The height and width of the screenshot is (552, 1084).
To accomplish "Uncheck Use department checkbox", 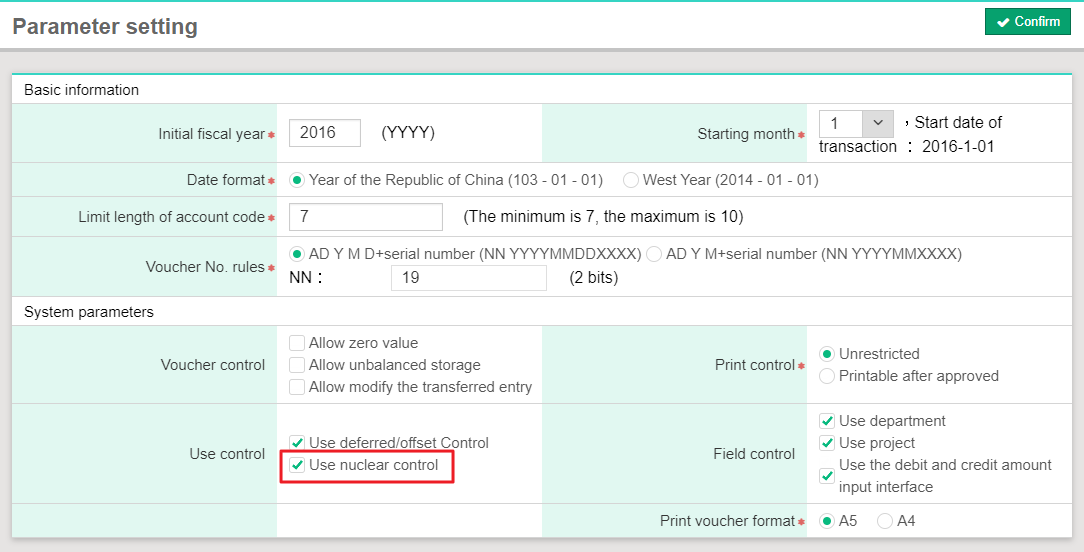I will point(827,421).
